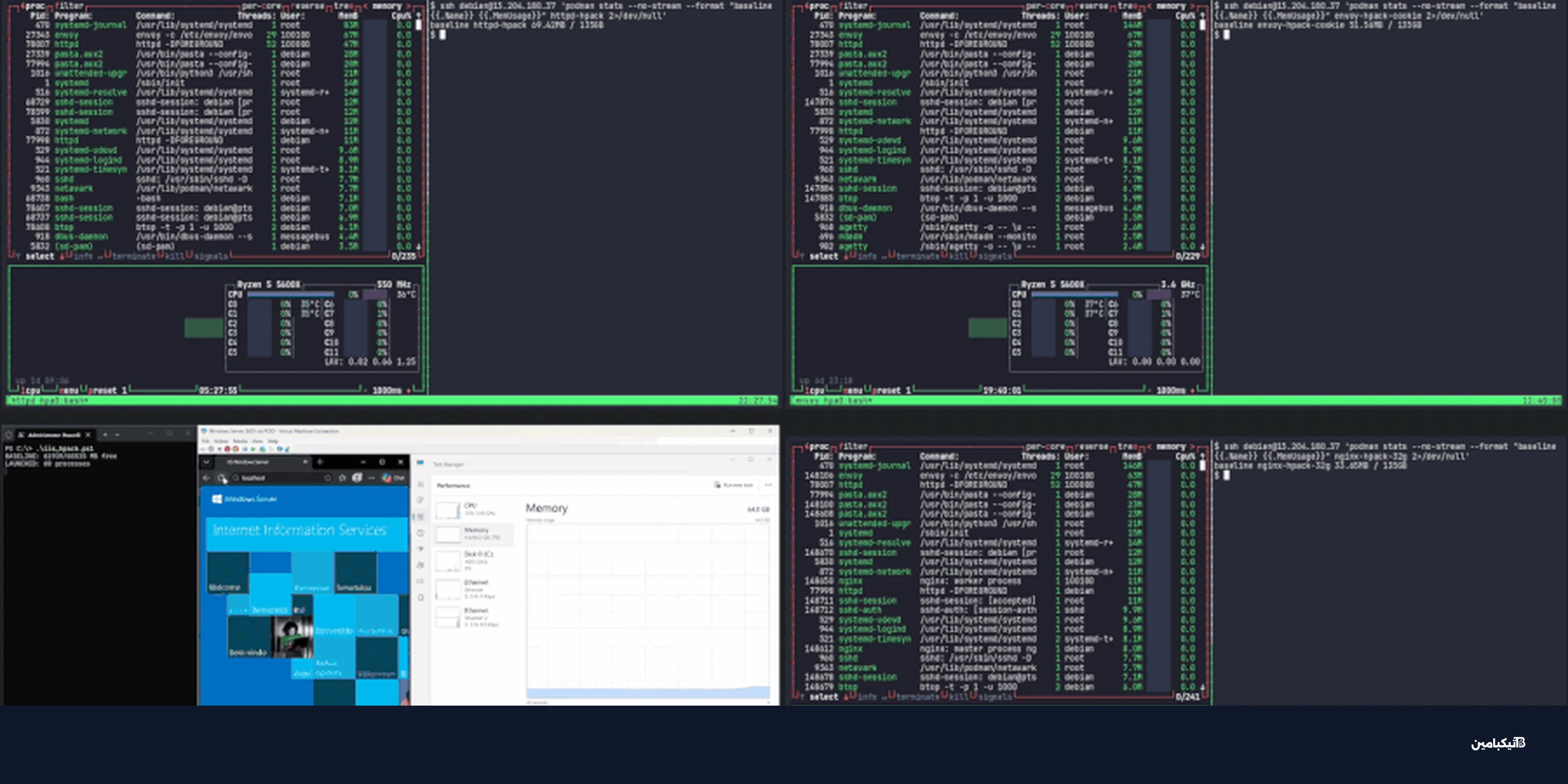
Task: Open preset 1 selector in httpd-hpack btop cpu box
Action: (x=108, y=391)
